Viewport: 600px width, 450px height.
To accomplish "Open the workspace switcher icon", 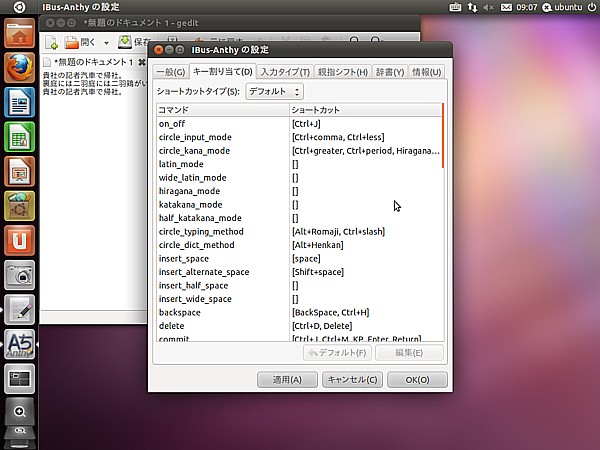I will click(x=20, y=378).
